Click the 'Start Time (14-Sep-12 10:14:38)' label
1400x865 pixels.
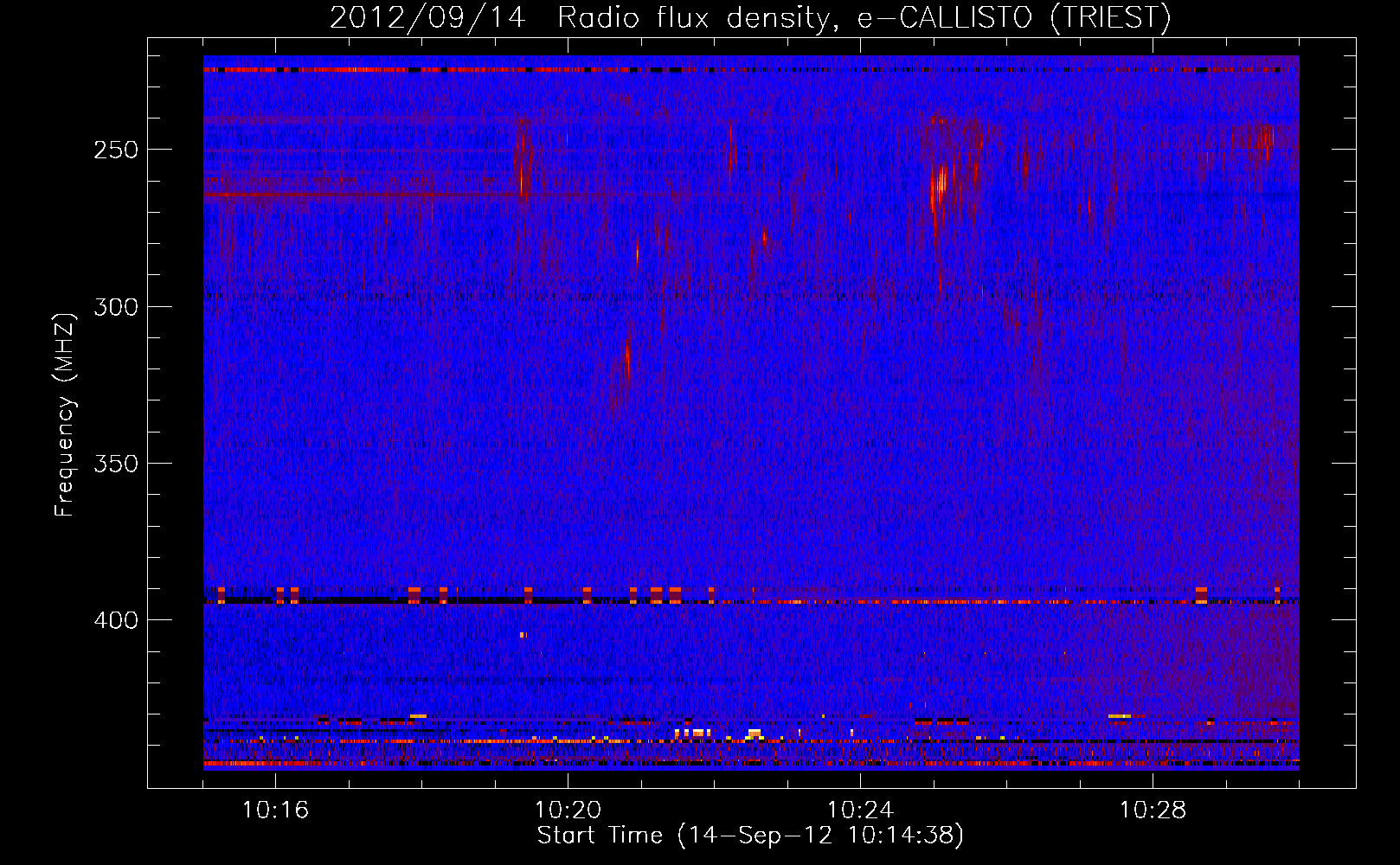[750, 836]
